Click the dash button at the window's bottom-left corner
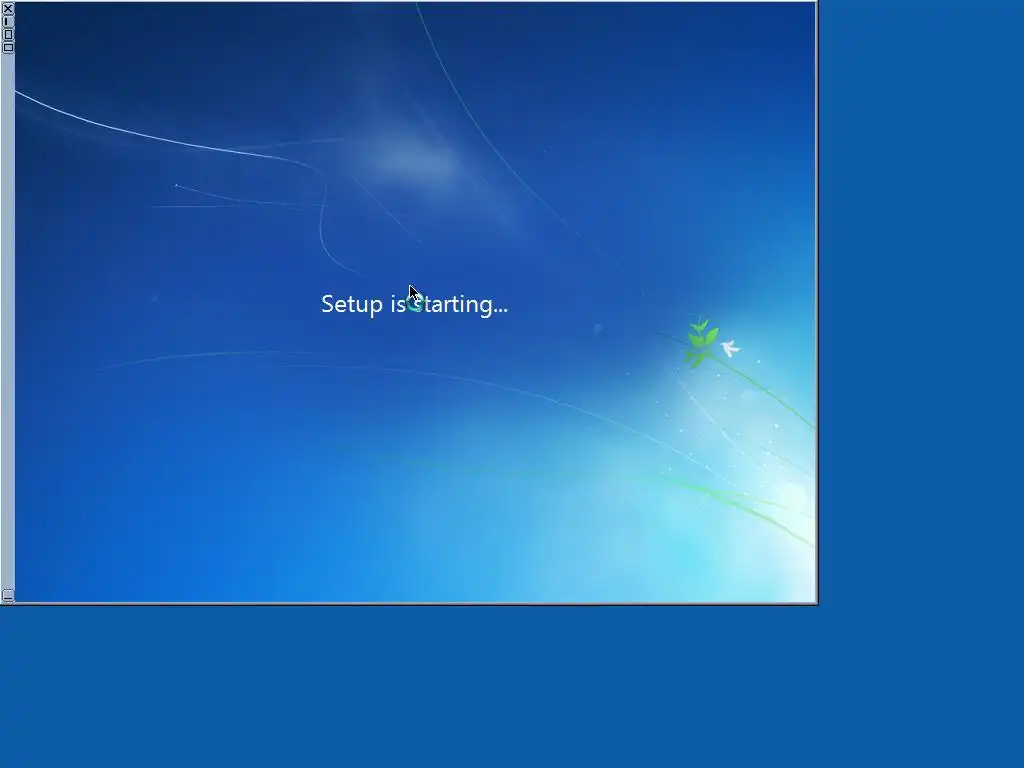Screen dimensions: 1024x768 [x=7, y=595]
